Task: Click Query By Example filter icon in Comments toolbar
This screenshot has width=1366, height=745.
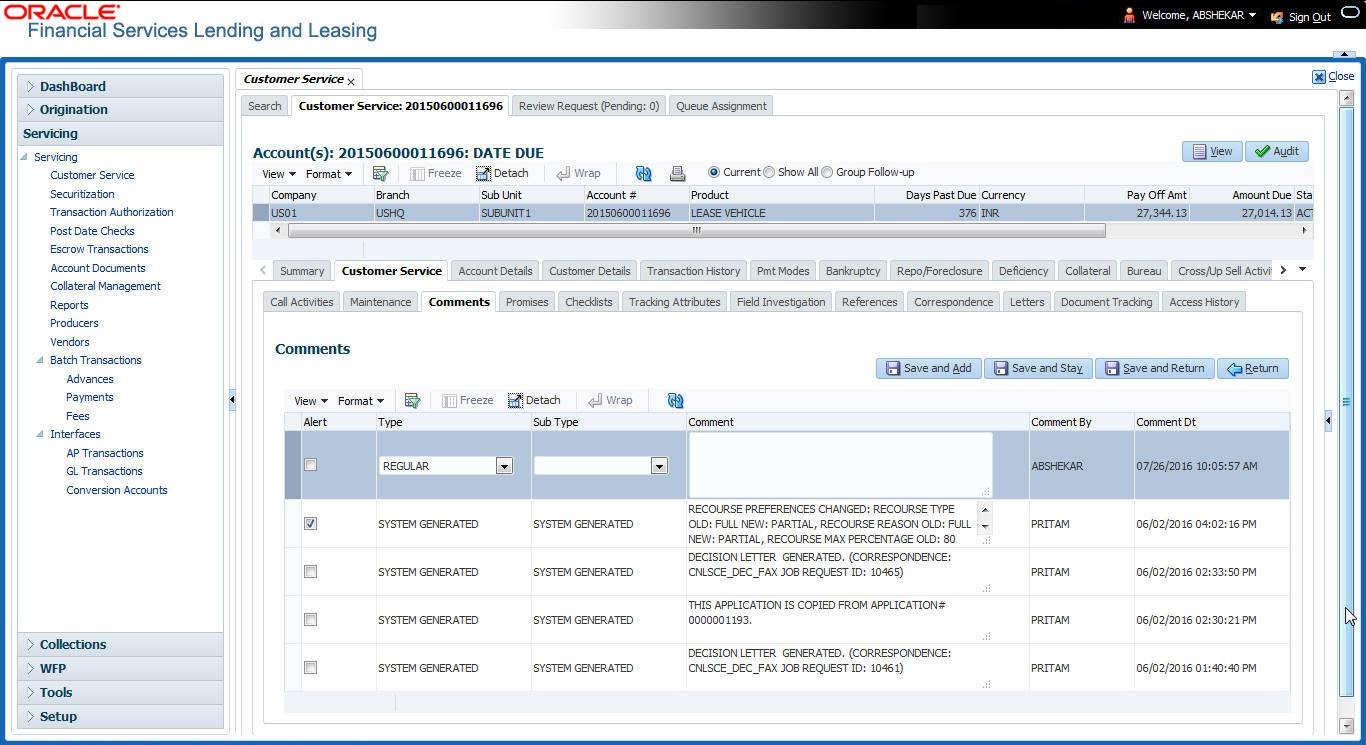Action: [412, 400]
